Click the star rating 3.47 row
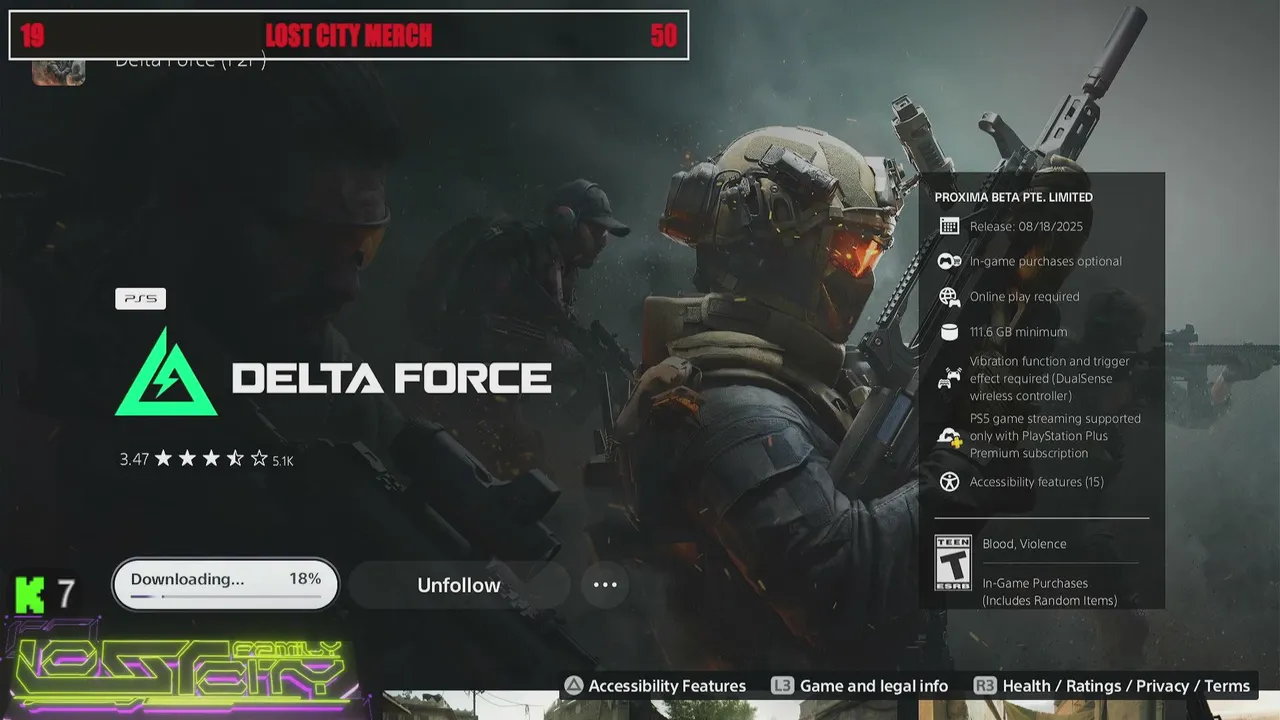1280x720 pixels. tap(206, 459)
